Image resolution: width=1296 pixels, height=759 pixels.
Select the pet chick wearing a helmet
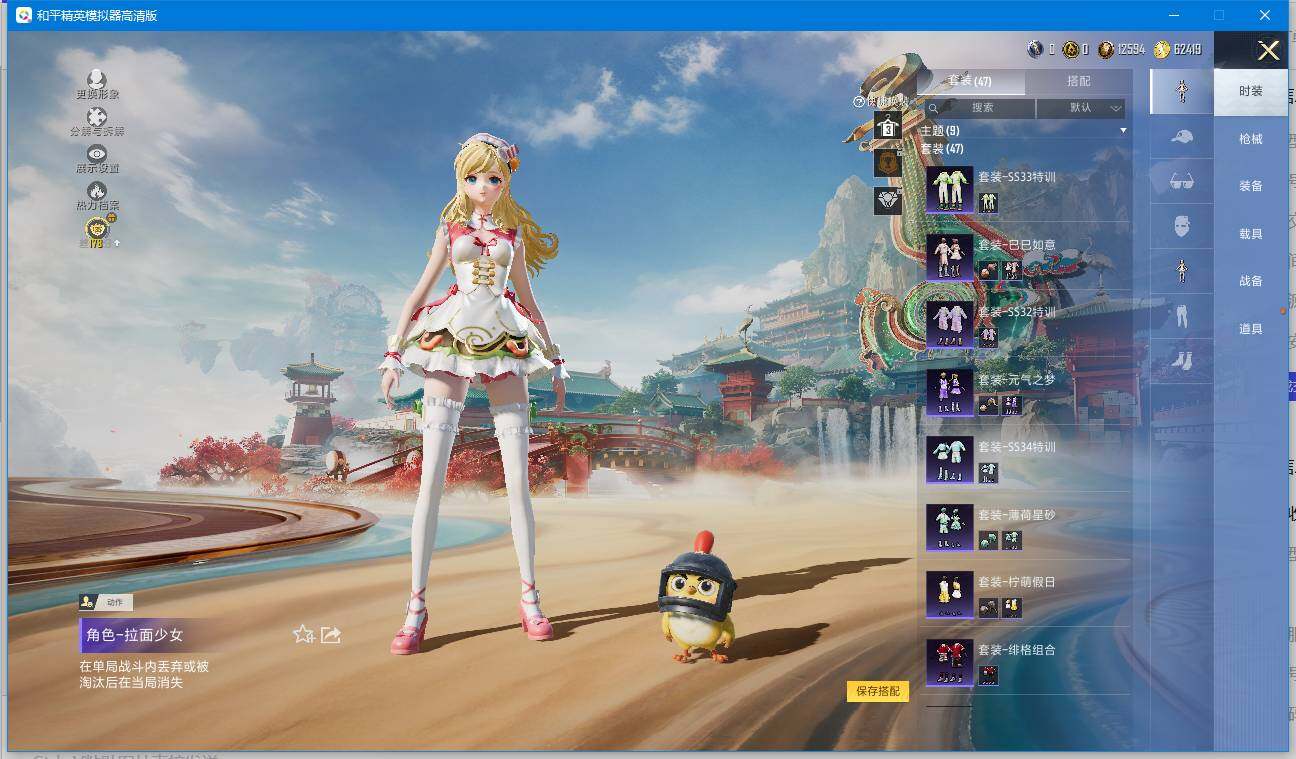(x=696, y=597)
